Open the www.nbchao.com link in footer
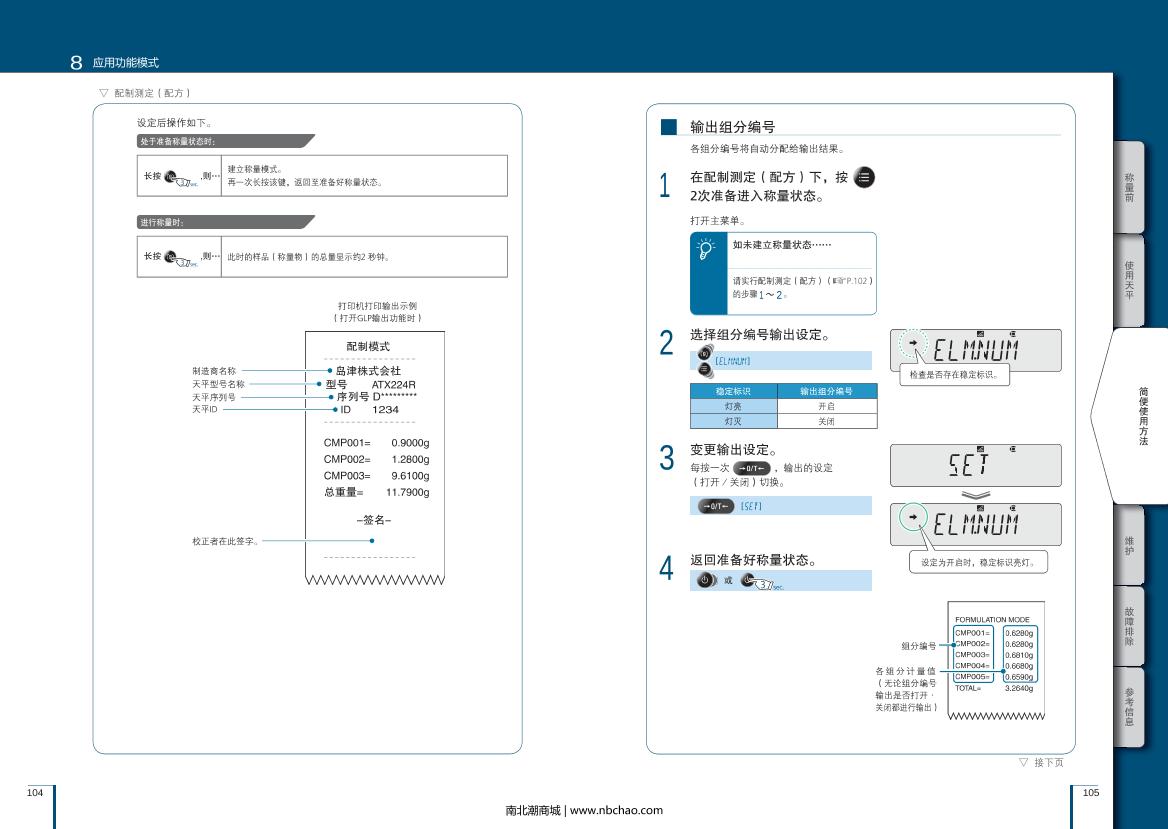Image resolution: width=1168 pixels, height=829 pixels. click(x=616, y=810)
